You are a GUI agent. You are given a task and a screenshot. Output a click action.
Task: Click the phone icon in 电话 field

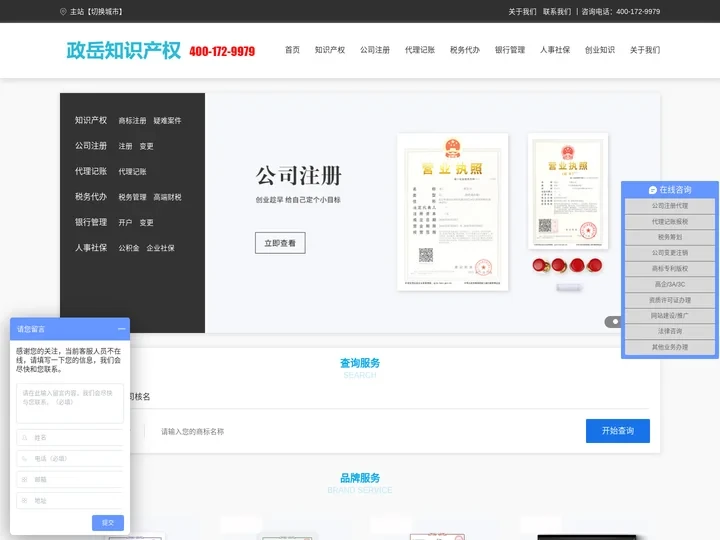25,458
